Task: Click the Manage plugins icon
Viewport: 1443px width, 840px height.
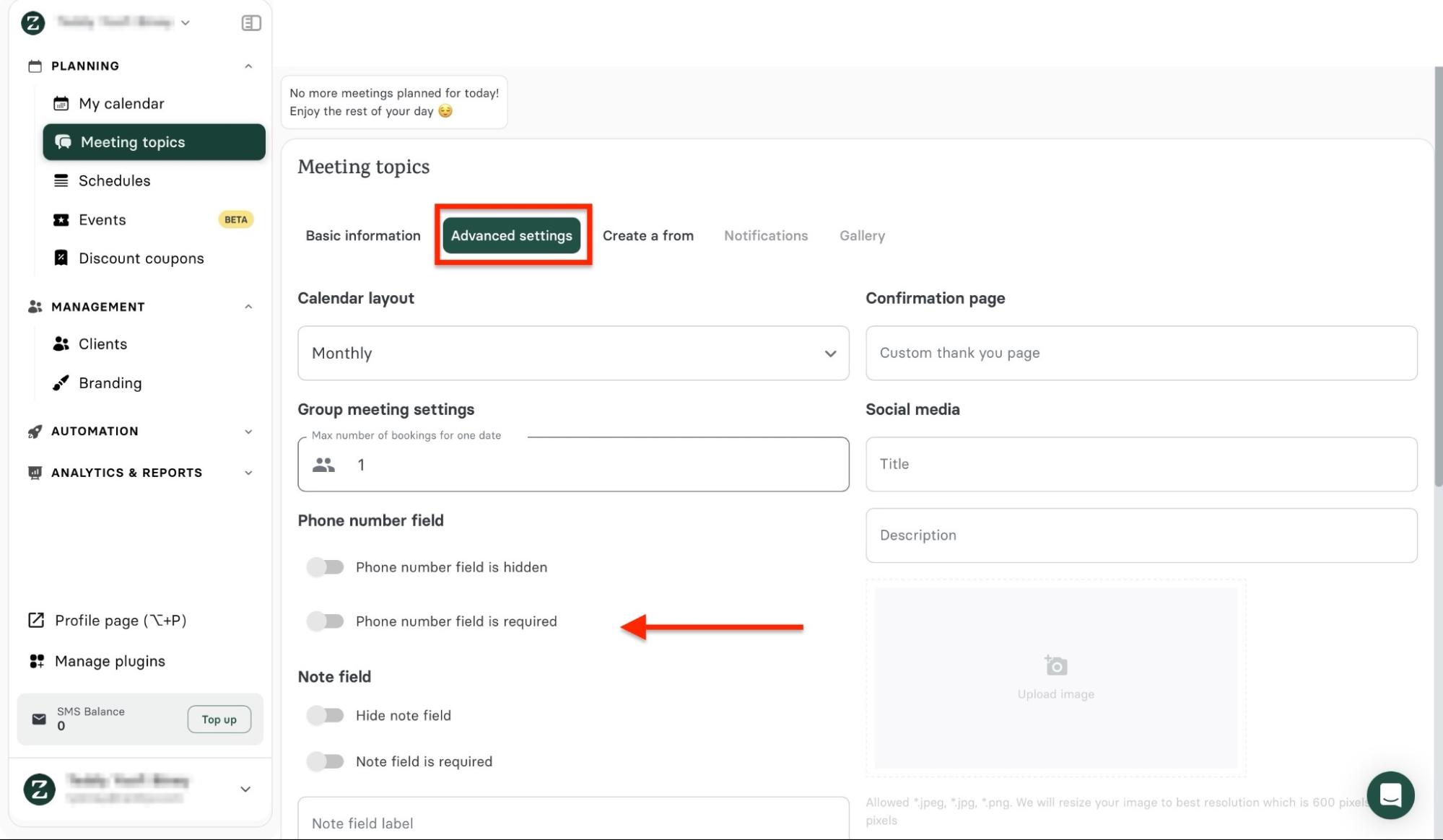Action: pos(37,661)
